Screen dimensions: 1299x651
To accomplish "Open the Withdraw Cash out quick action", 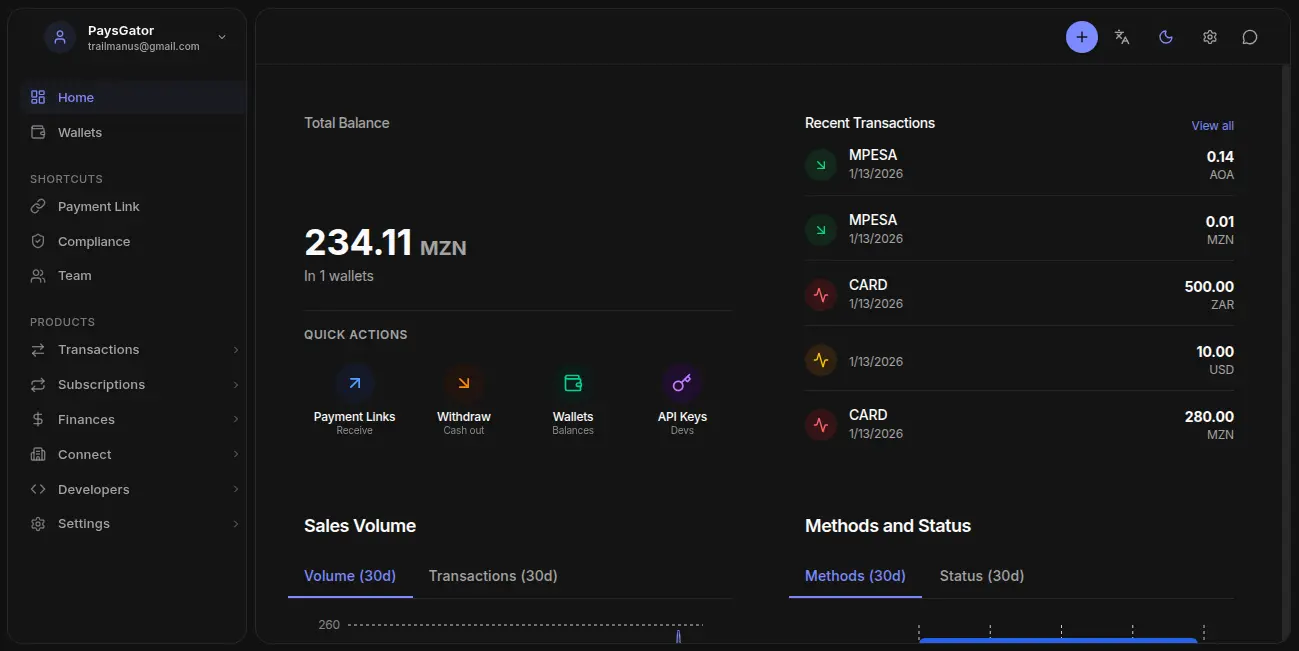I will pos(463,398).
